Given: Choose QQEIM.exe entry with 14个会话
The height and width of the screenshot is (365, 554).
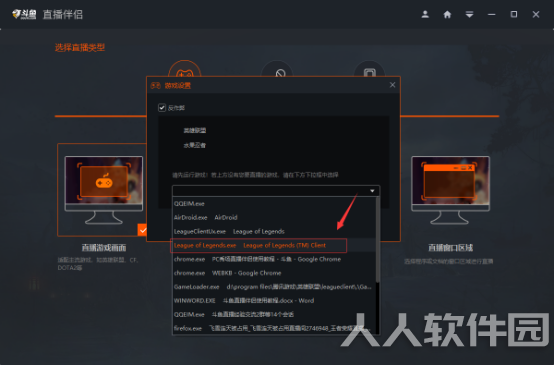Looking at the screenshot, I should click(274, 314).
